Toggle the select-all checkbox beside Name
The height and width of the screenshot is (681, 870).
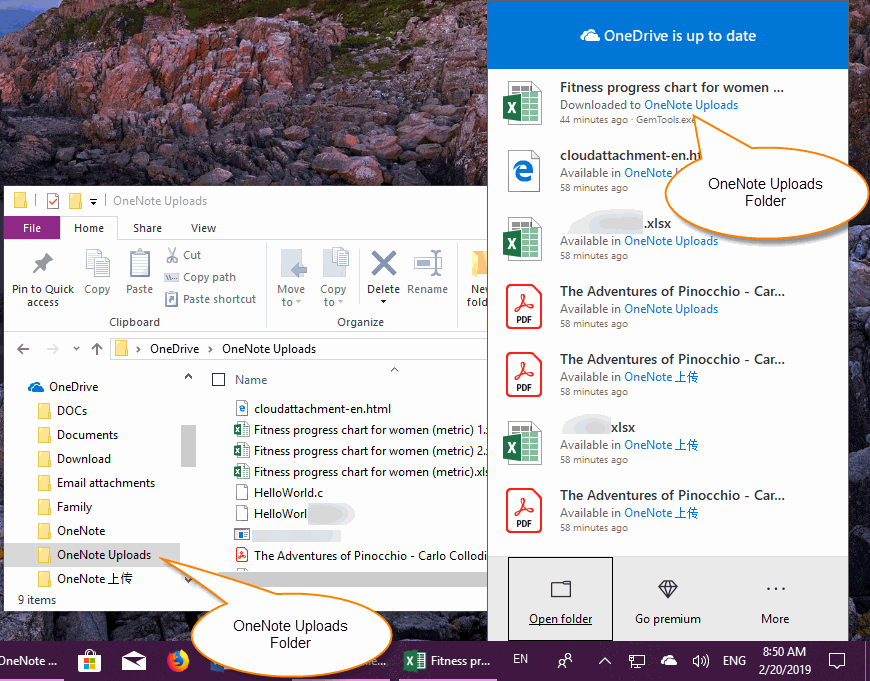click(x=219, y=380)
